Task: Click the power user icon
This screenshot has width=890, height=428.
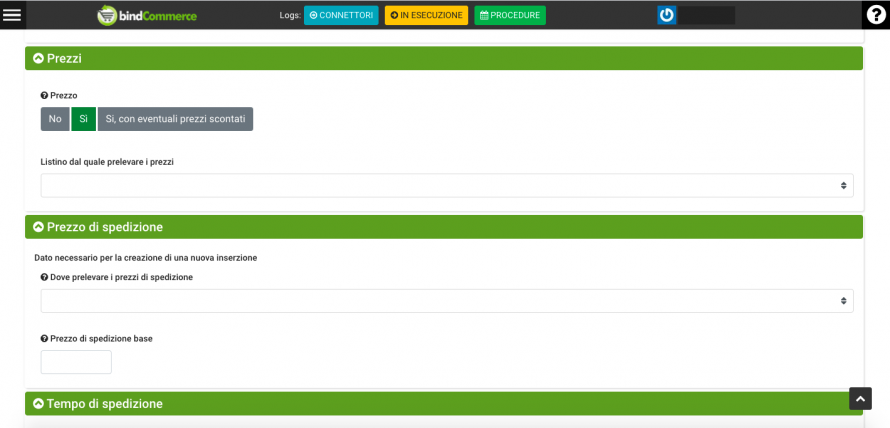Action: pos(667,15)
